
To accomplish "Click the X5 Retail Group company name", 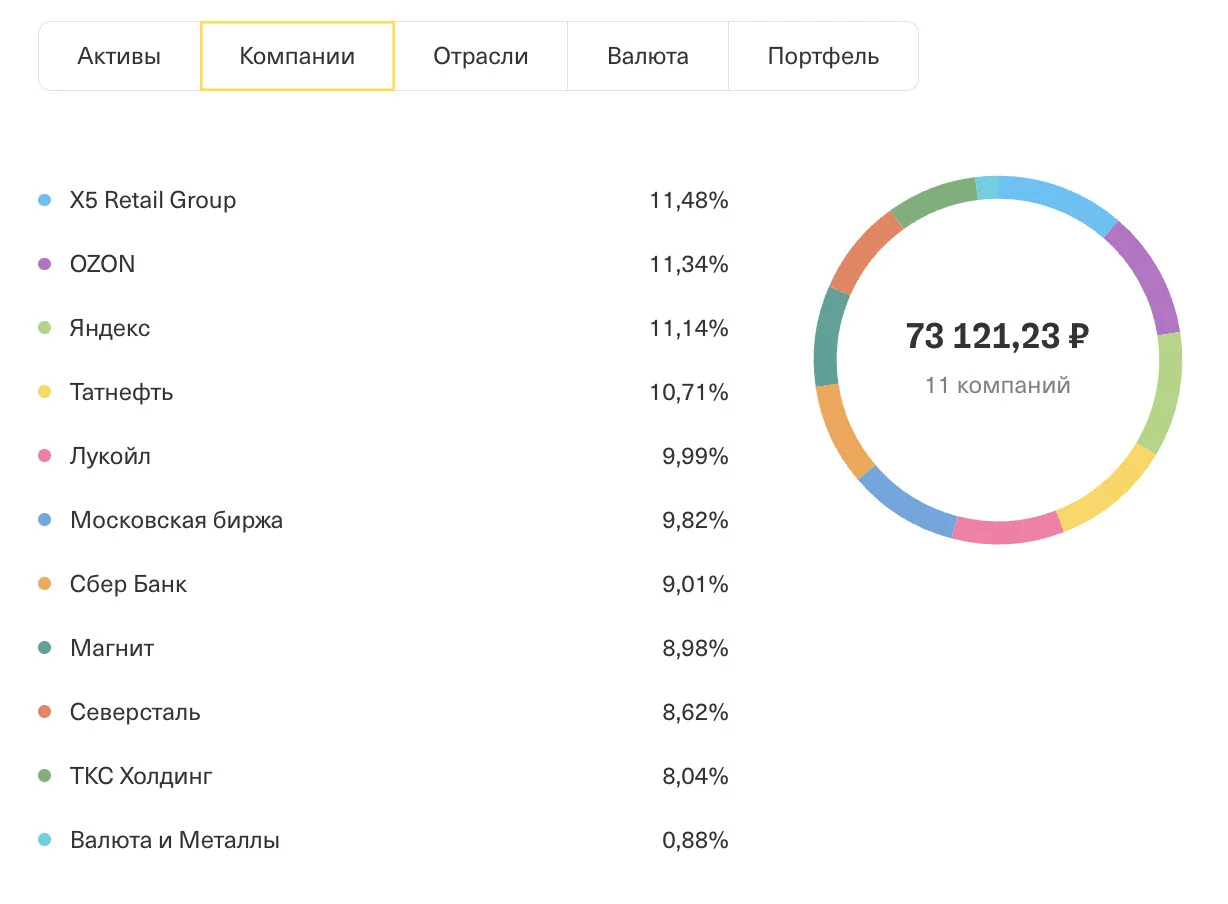I will click(153, 200).
